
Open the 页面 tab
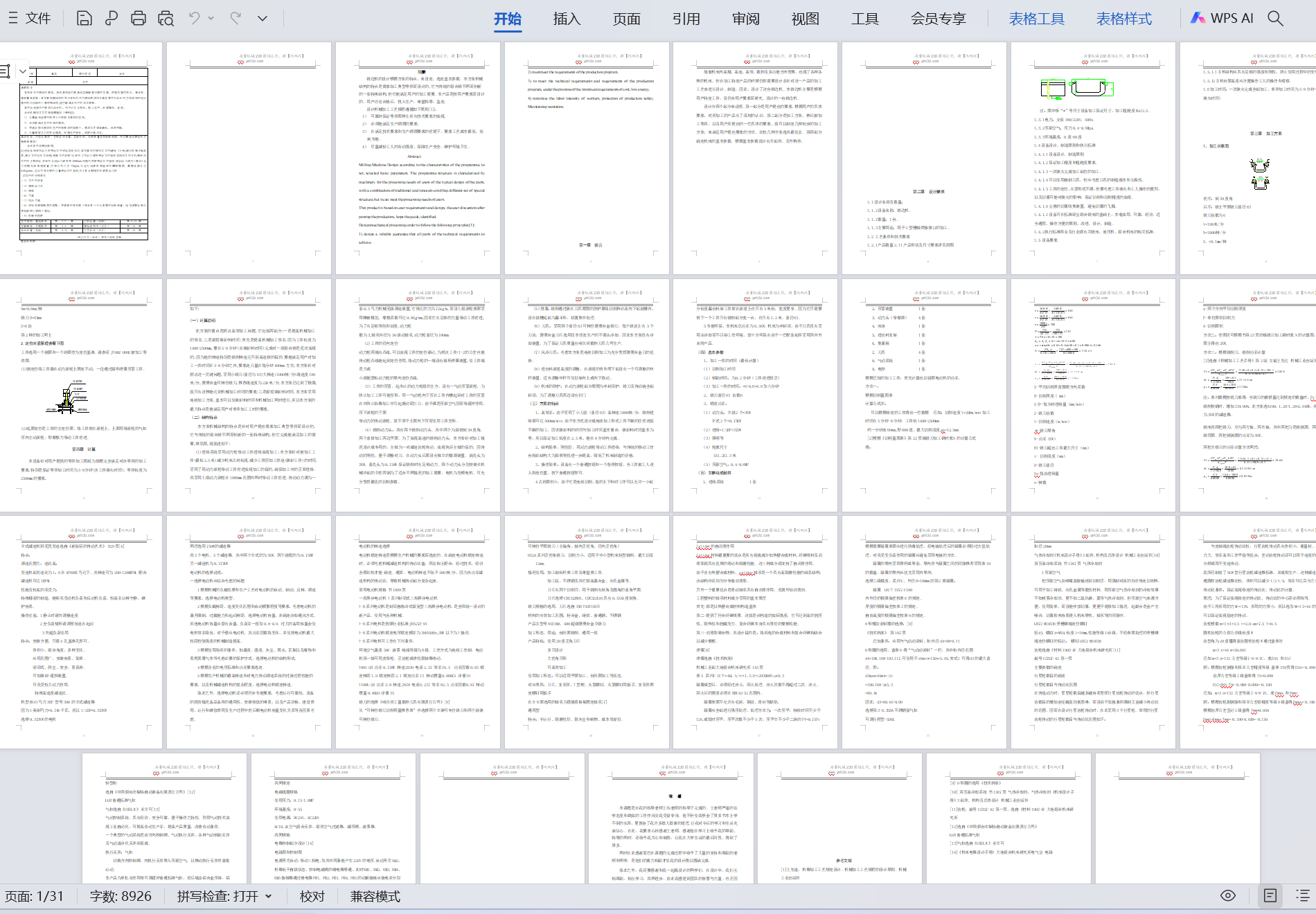point(627,19)
